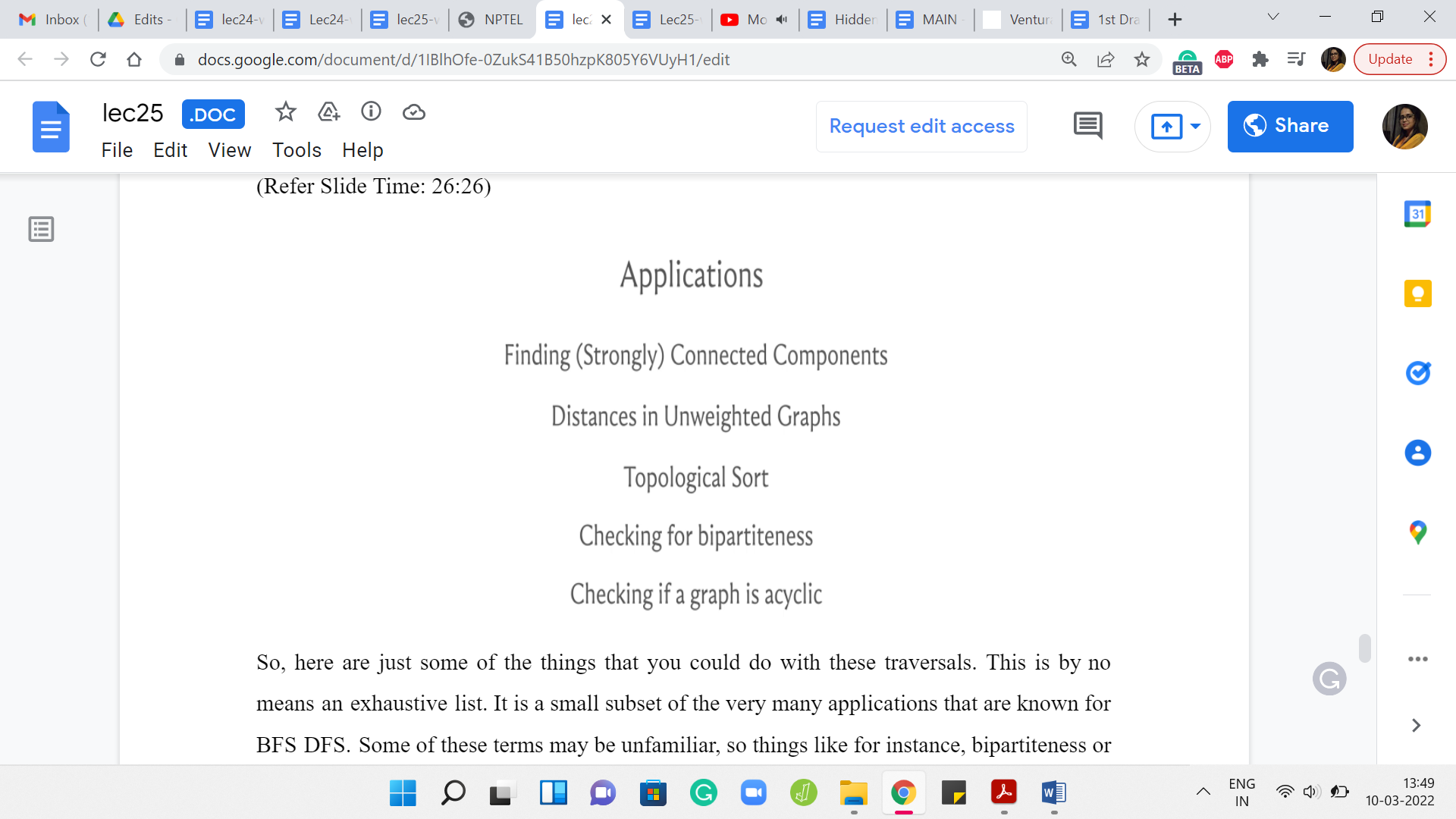Open Google Calendar side panel
Screen dimensions: 1456x819
(x=1417, y=215)
